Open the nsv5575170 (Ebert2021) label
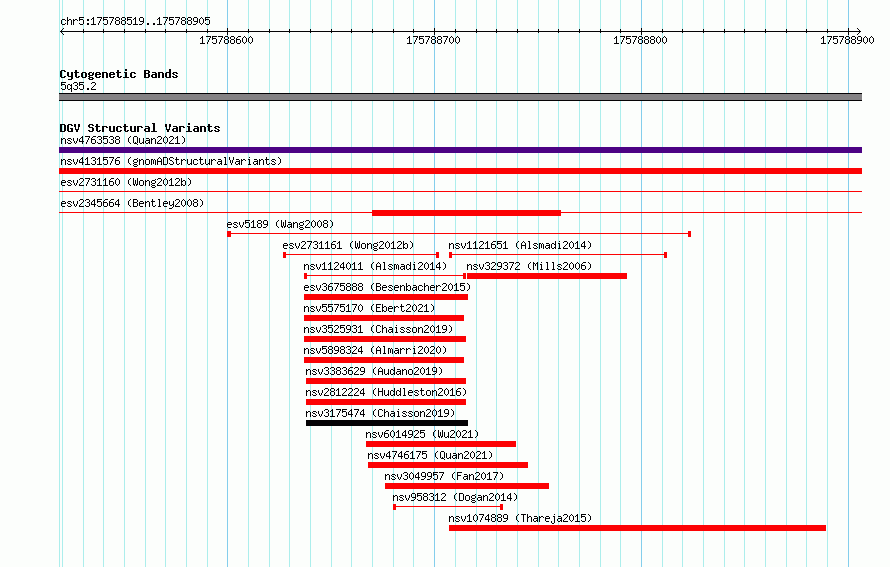890x567 pixels. [x=370, y=308]
